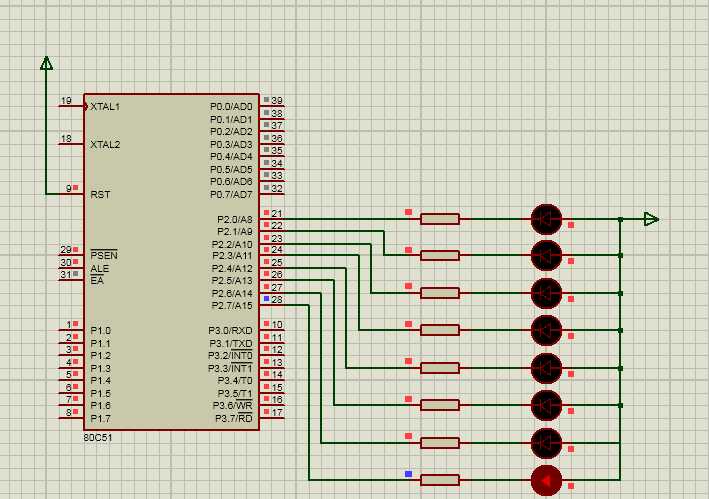Viewport: 709px width, 499px height.
Task: Click pin number 19 beside XTAL1
Action: click(x=66, y=100)
